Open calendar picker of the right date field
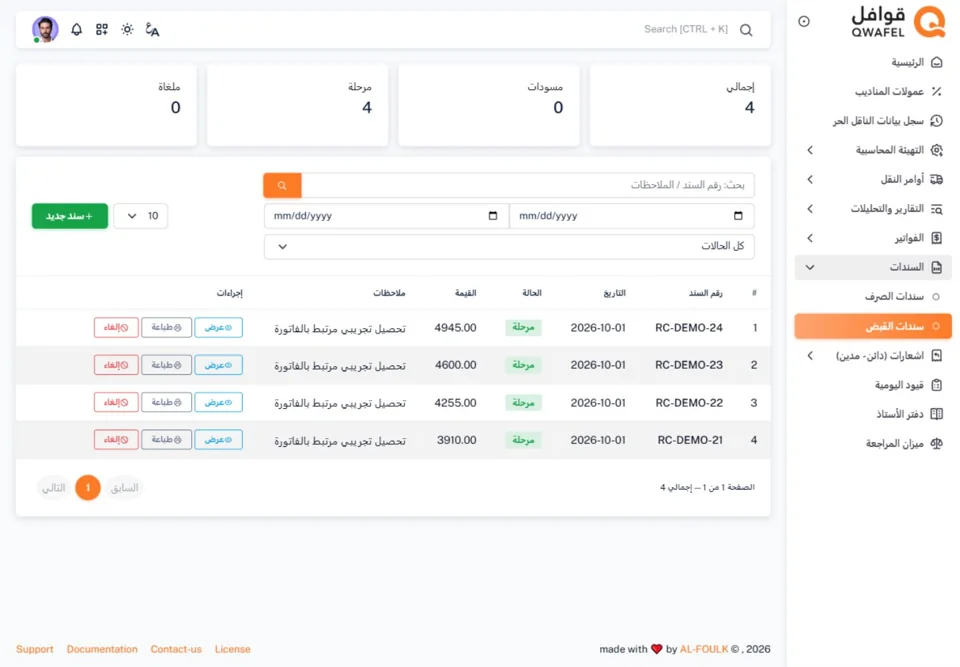The width and height of the screenshot is (960, 667). pyautogui.click(x=738, y=216)
